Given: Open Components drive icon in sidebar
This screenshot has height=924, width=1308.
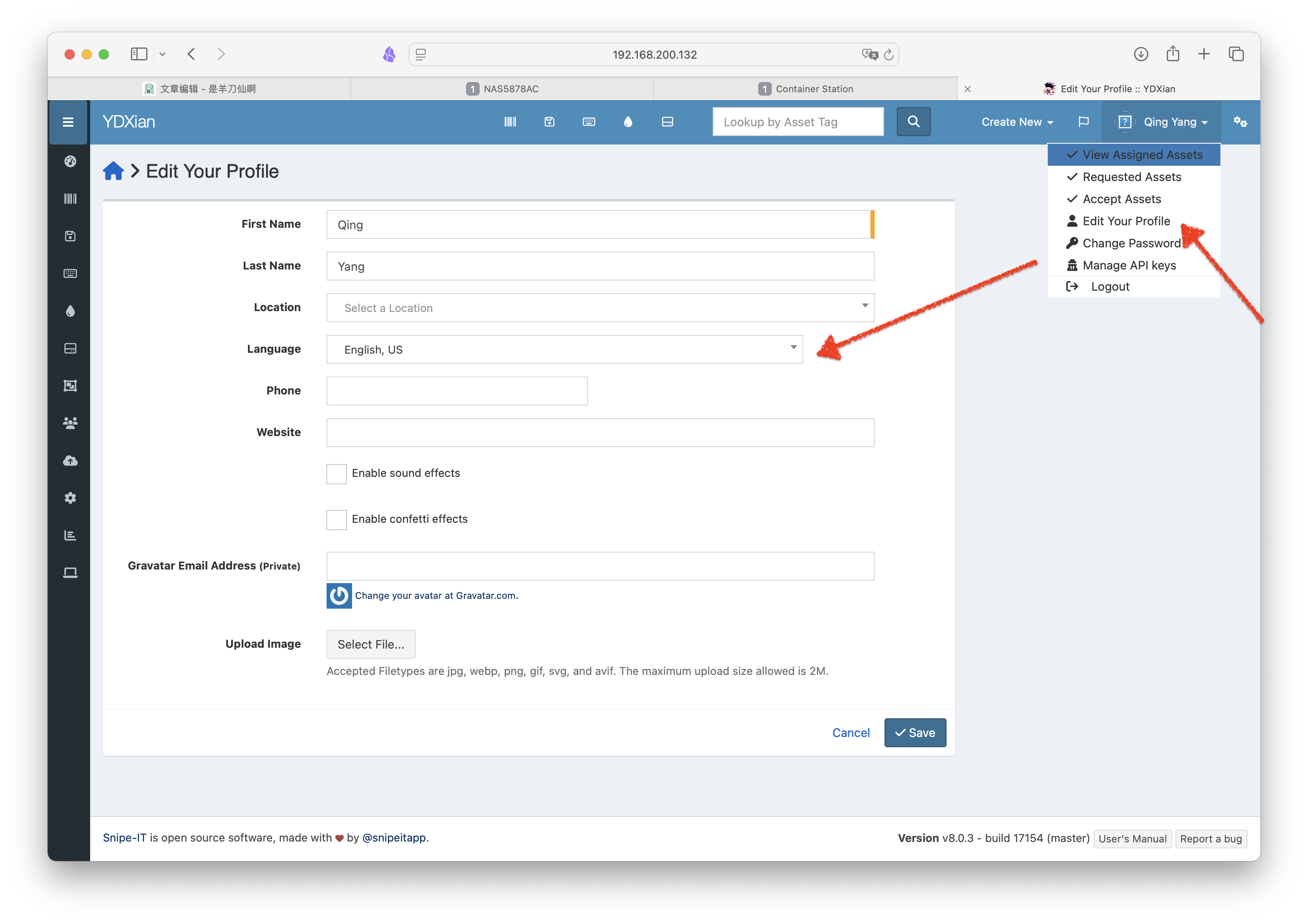Looking at the screenshot, I should tap(70, 349).
